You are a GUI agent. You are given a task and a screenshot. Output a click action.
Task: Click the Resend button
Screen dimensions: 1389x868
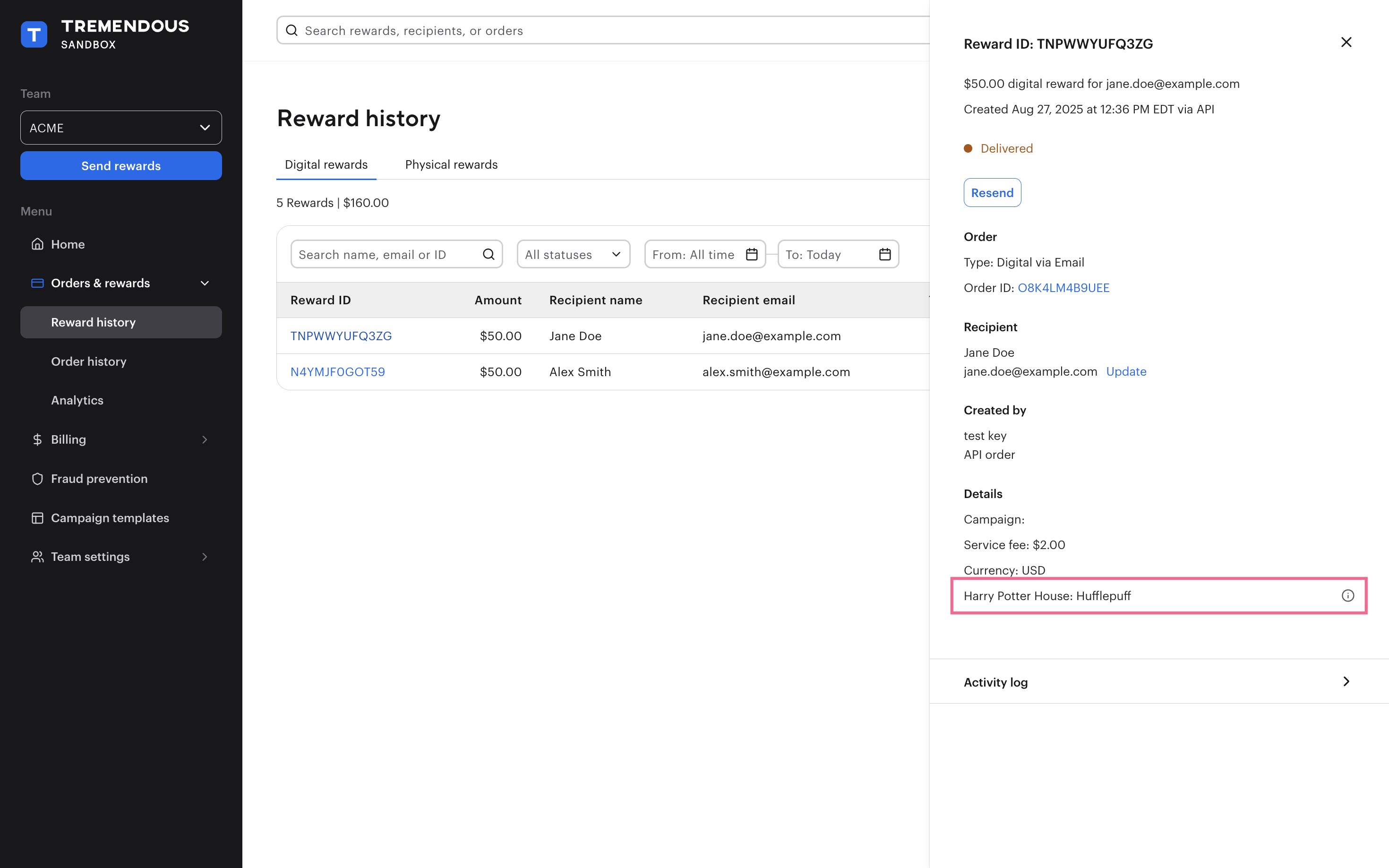click(992, 192)
